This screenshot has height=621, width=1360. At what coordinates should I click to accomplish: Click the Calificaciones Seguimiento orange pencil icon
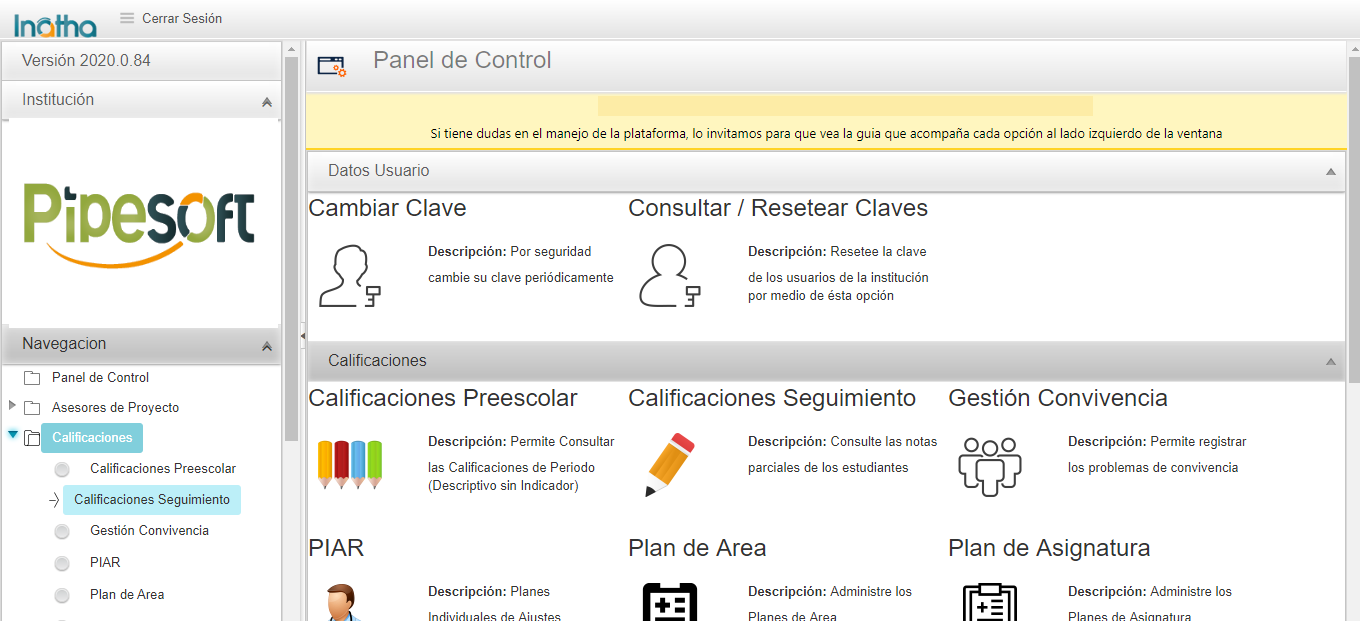click(669, 465)
